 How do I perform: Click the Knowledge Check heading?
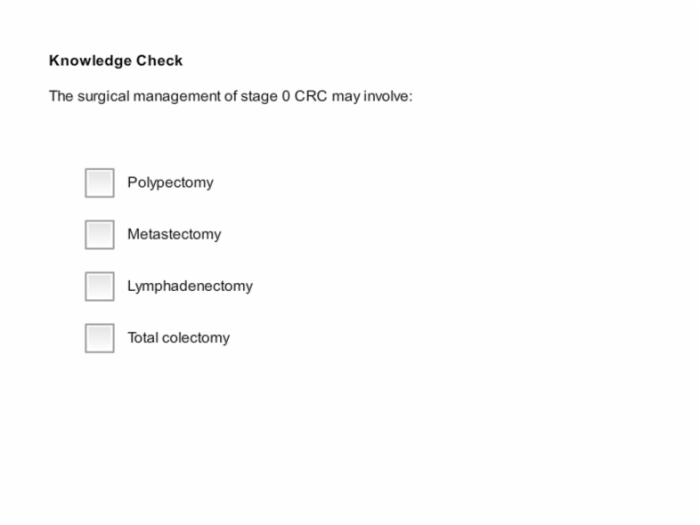pyautogui.click(x=116, y=60)
